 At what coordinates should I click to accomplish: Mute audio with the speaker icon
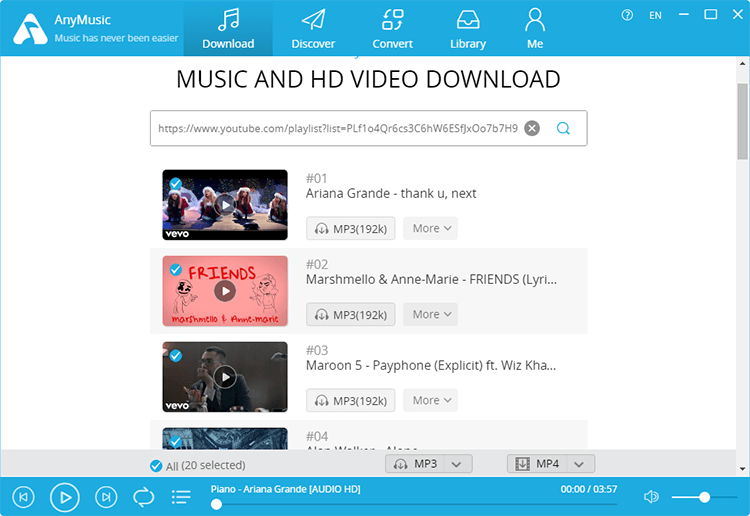pos(651,497)
